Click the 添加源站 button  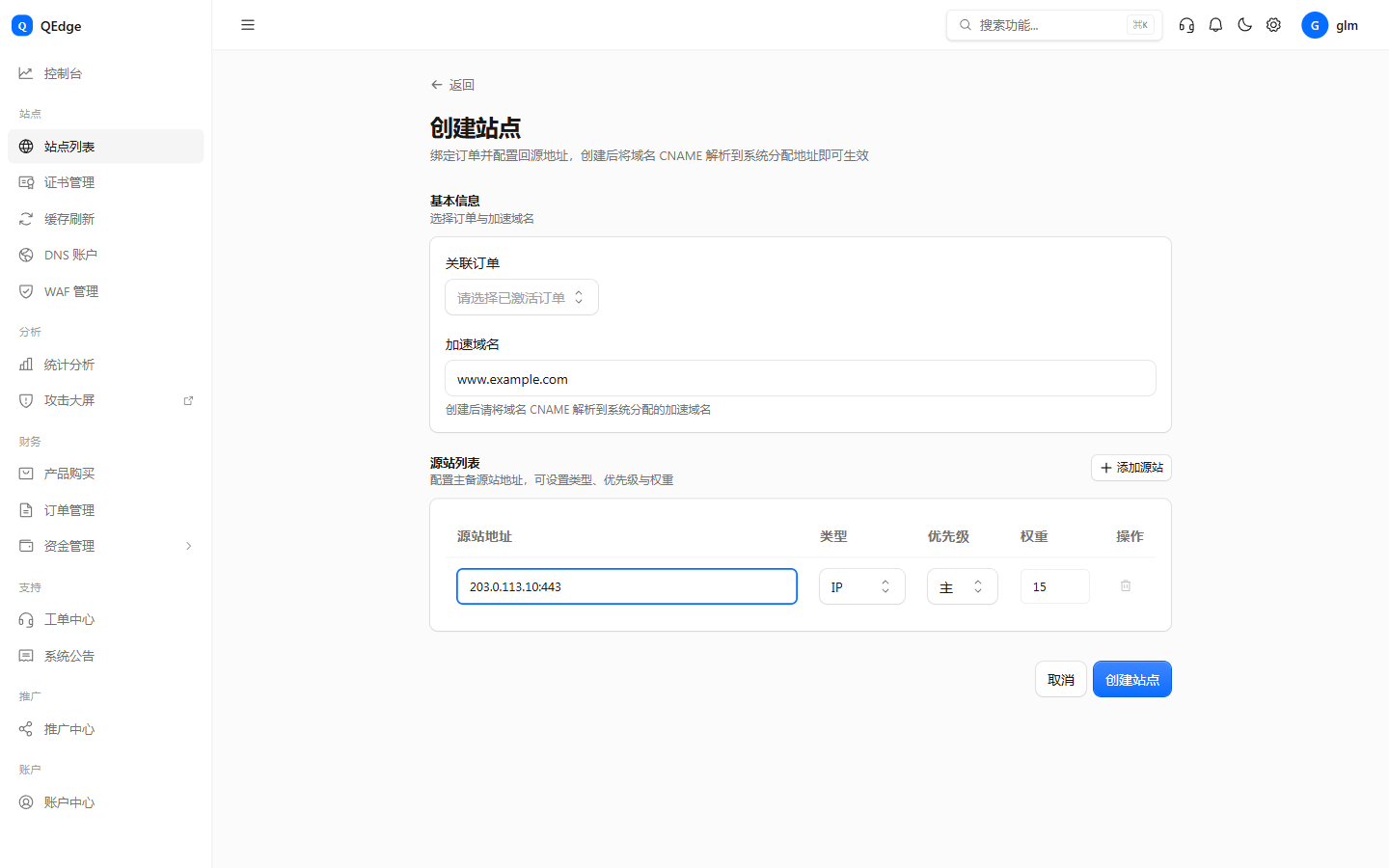coord(1131,468)
